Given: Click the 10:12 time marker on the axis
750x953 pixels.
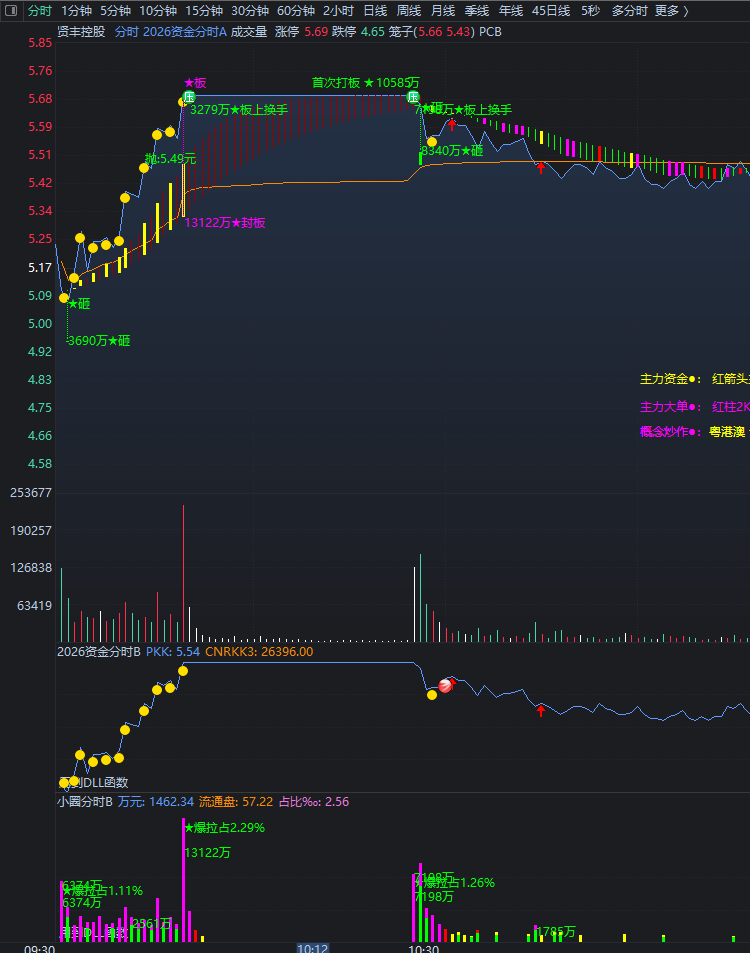Looking at the screenshot, I should [313, 948].
